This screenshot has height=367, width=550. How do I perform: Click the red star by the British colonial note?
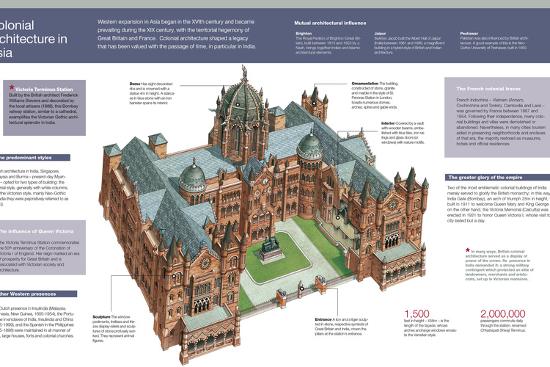tap(468, 250)
